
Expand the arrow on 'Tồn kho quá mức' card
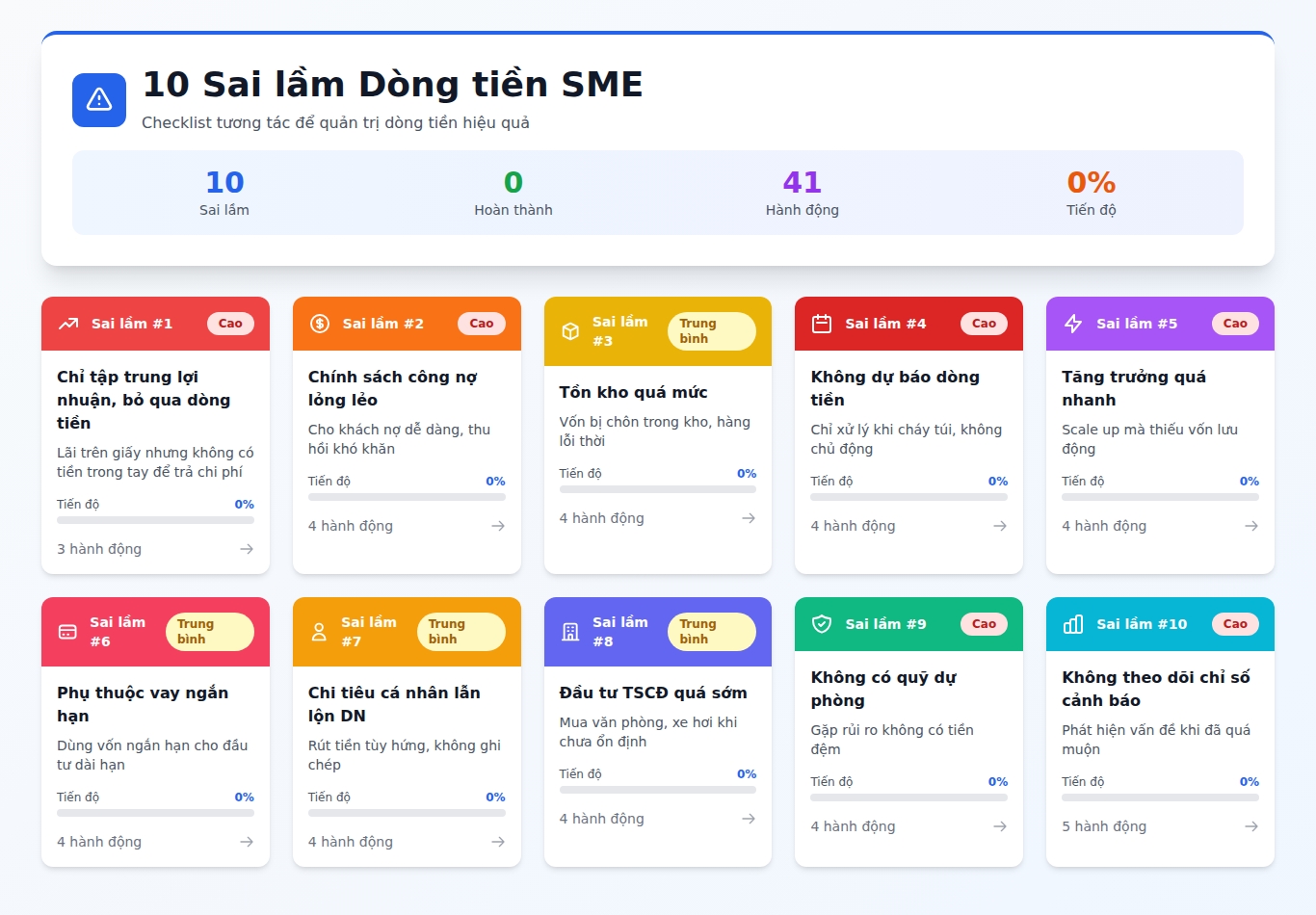[749, 518]
